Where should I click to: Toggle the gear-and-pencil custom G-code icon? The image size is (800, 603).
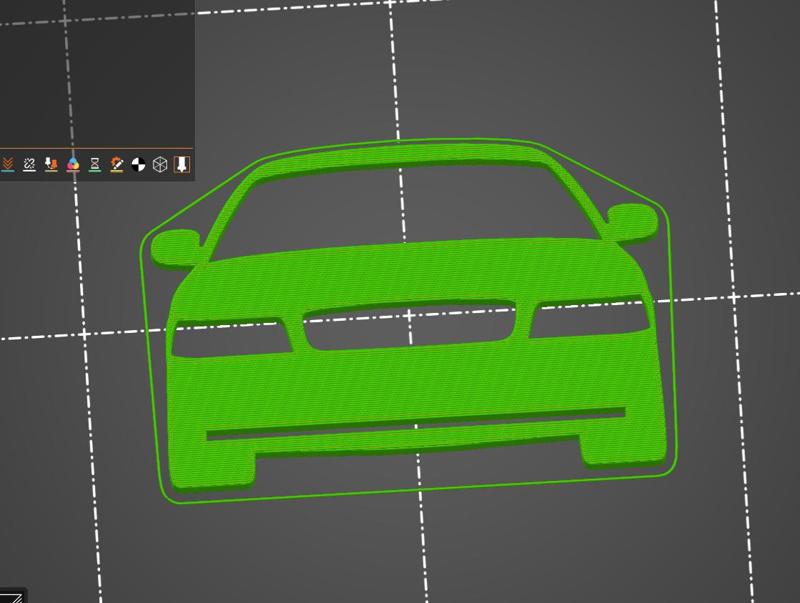coord(117,164)
